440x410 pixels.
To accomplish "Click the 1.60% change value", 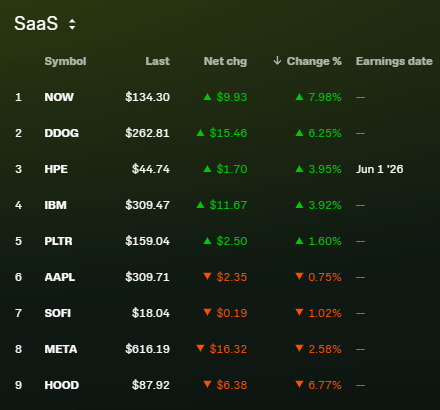I will point(325,241).
